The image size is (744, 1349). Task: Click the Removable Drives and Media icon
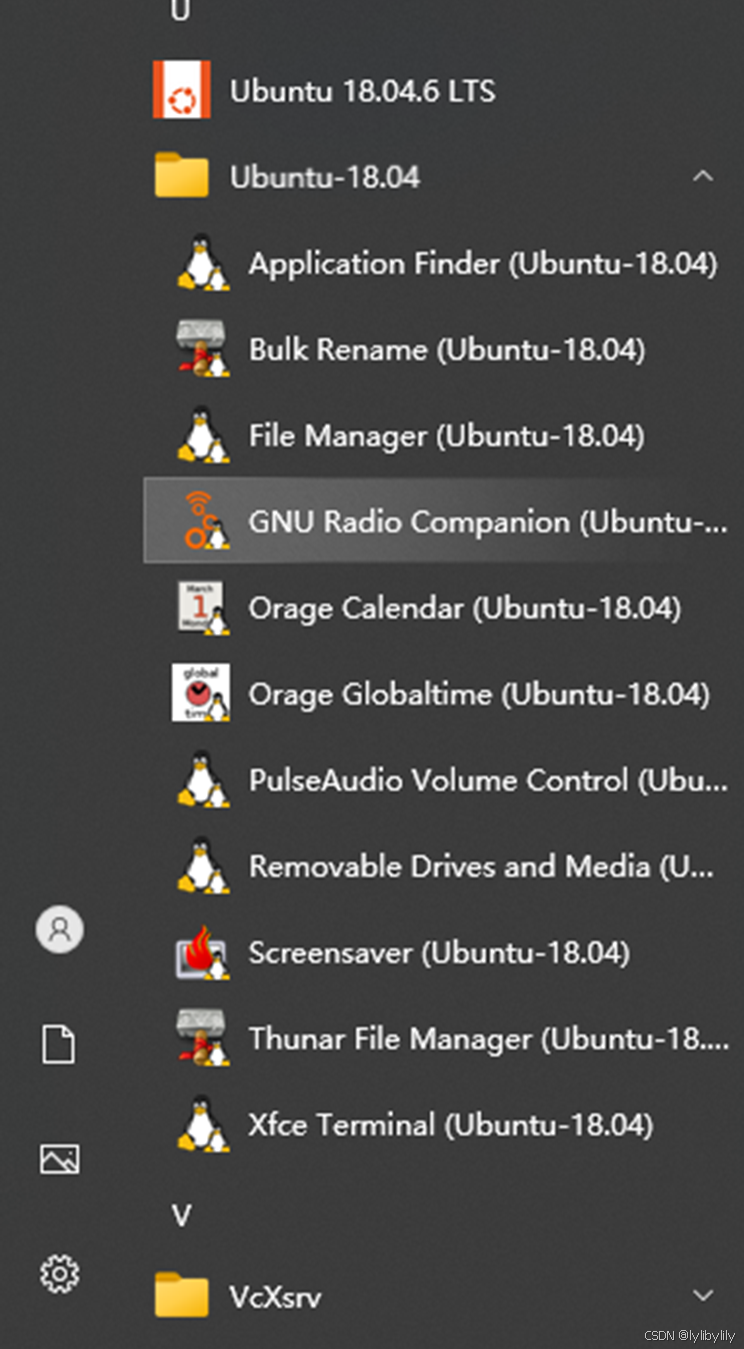[203, 865]
